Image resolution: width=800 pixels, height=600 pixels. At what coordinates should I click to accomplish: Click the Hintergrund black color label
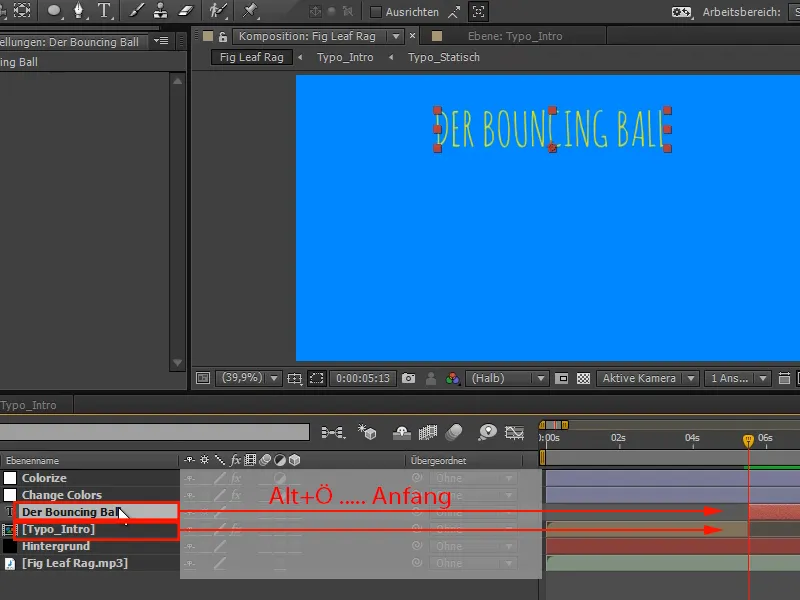point(10,546)
